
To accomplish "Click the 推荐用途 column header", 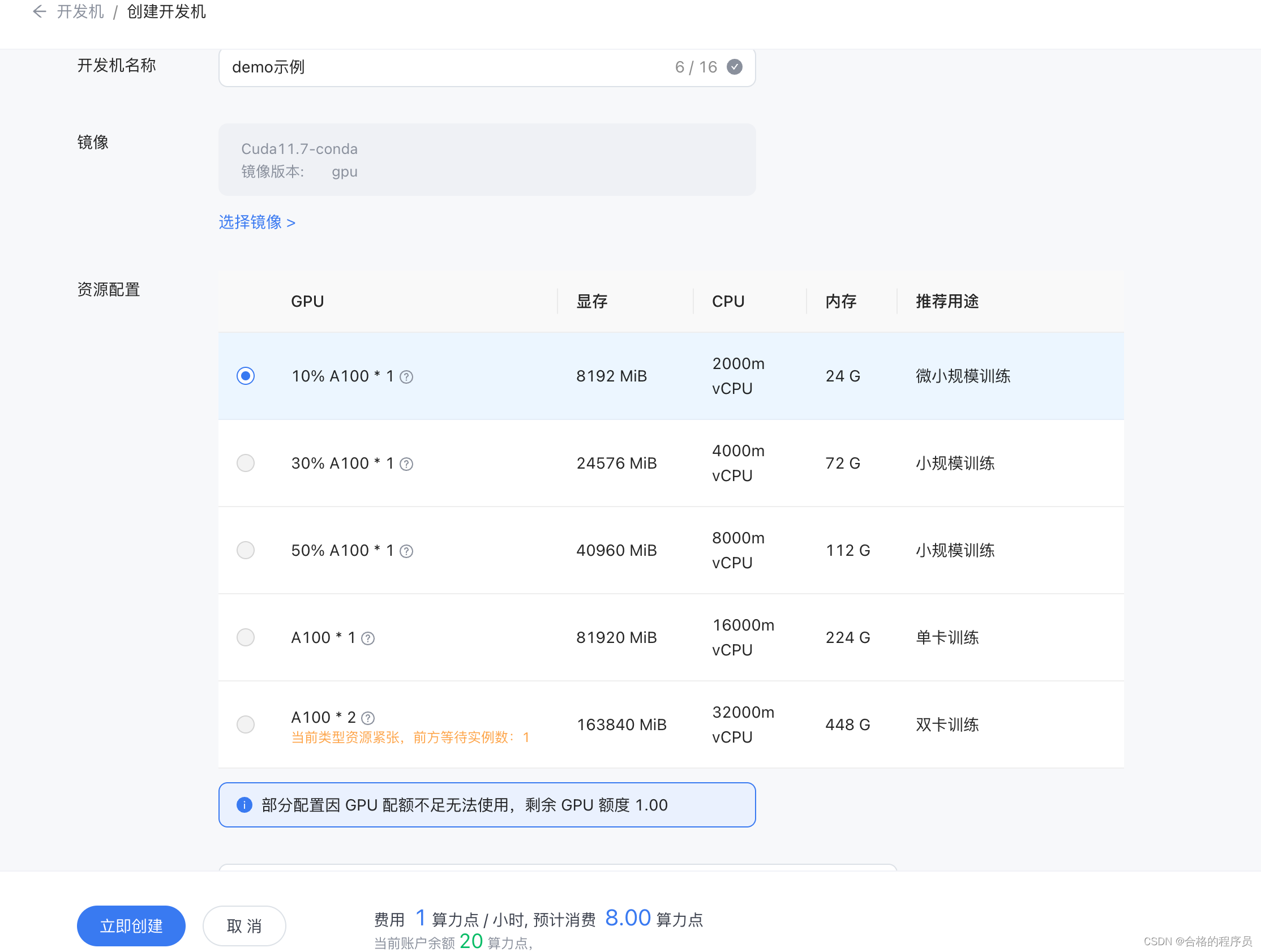I will pos(947,301).
